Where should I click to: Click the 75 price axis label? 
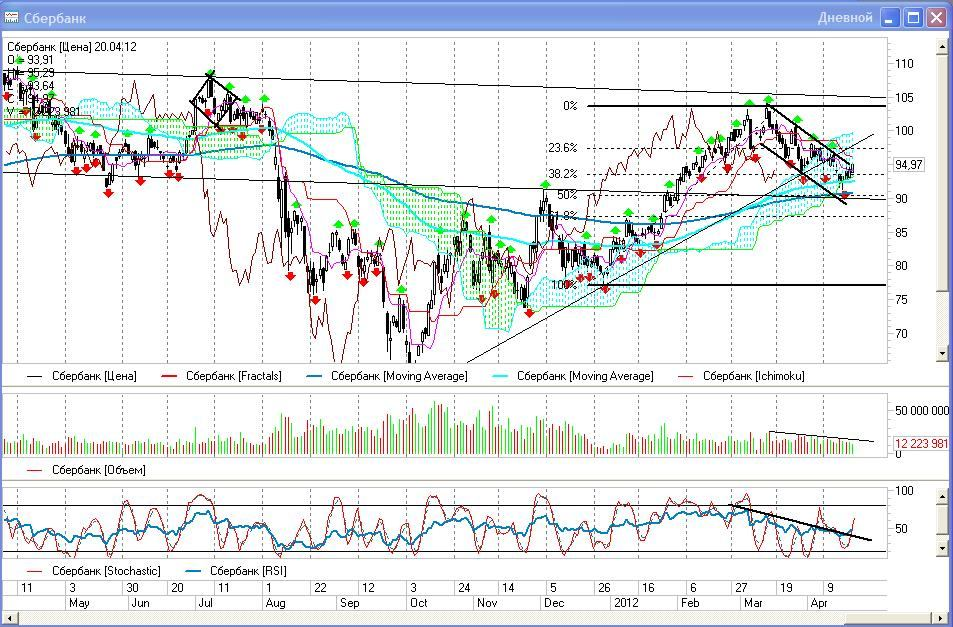[x=901, y=300]
